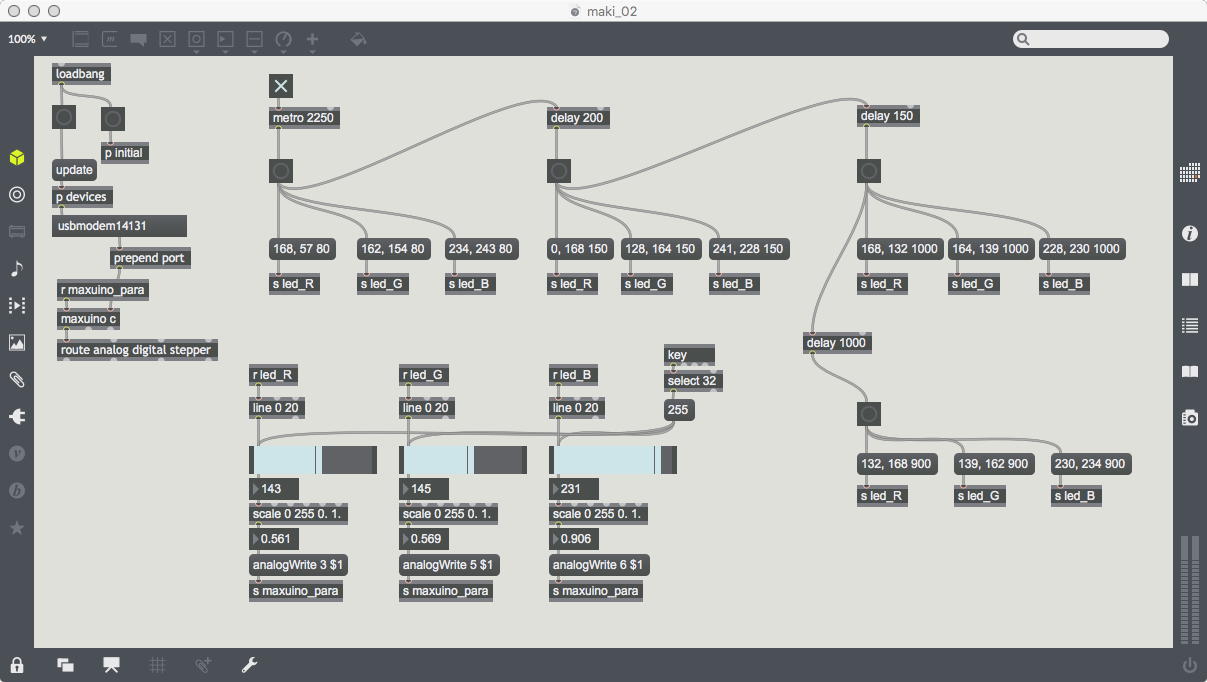Click the search field in top toolbar

pos(1091,39)
